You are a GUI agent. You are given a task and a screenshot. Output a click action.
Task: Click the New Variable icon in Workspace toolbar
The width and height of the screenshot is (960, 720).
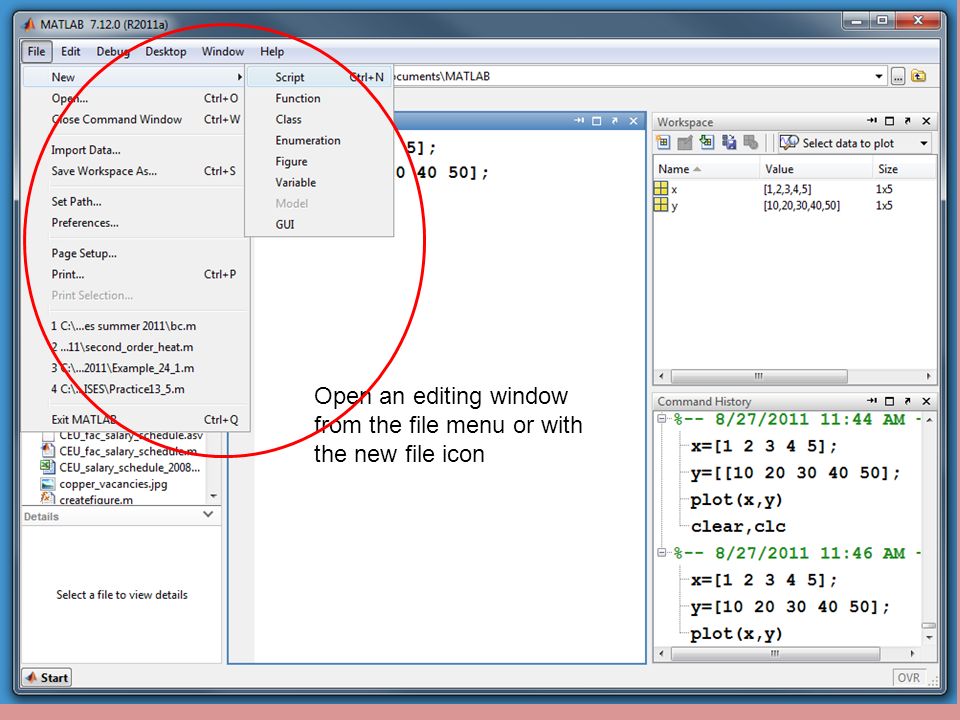tap(662, 143)
